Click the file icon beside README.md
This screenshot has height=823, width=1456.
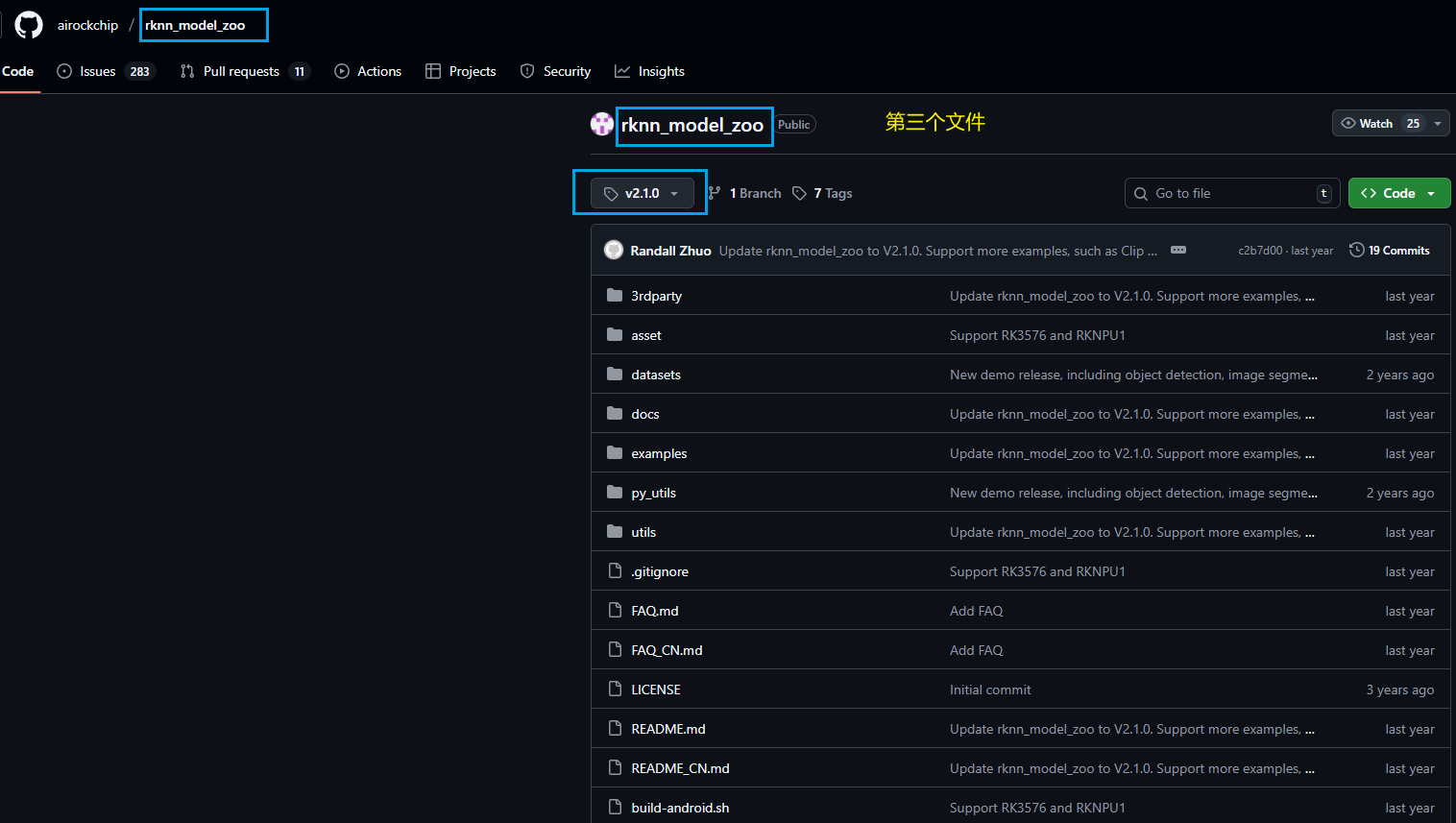615,728
